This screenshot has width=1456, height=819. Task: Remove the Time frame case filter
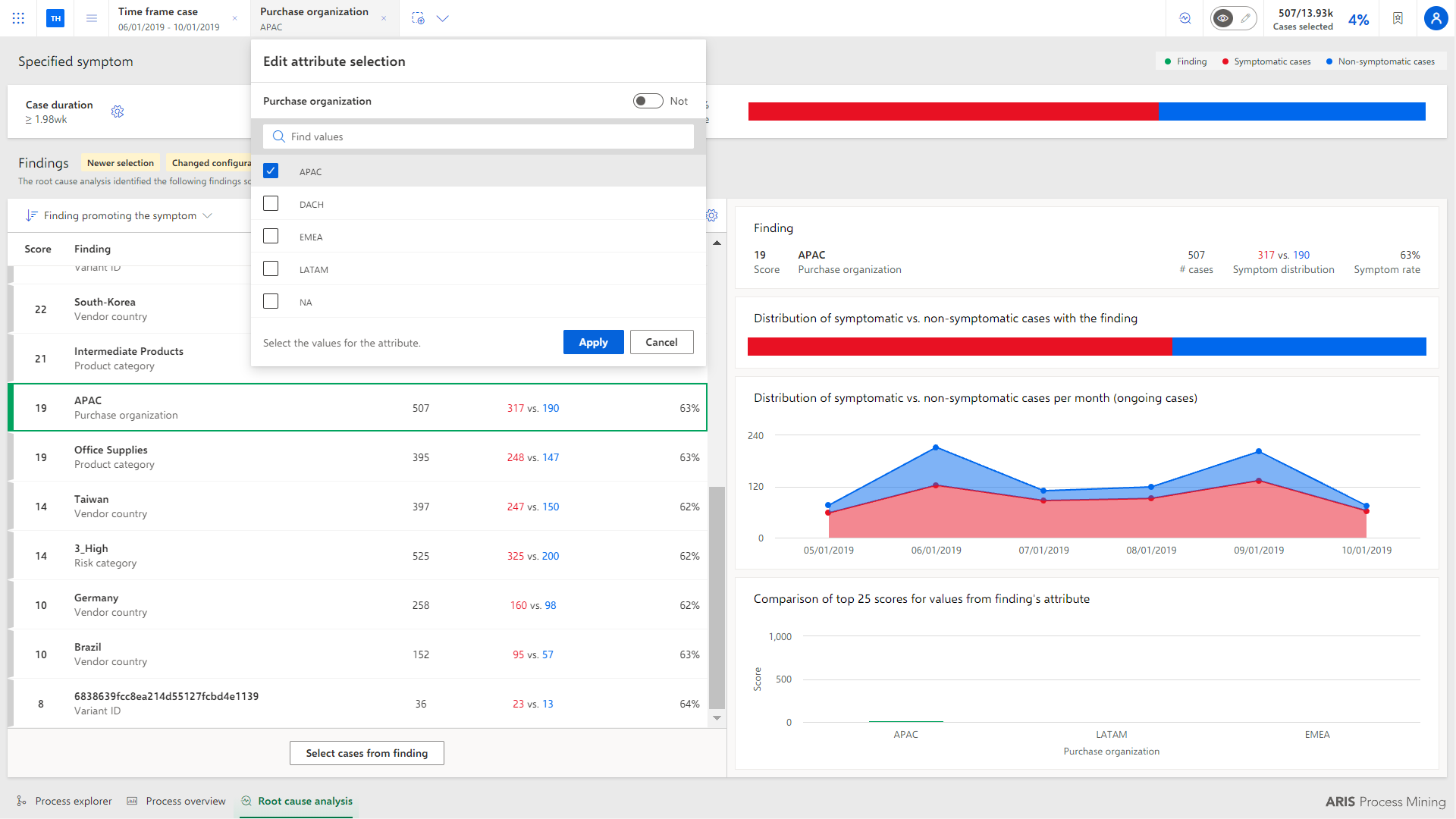234,18
